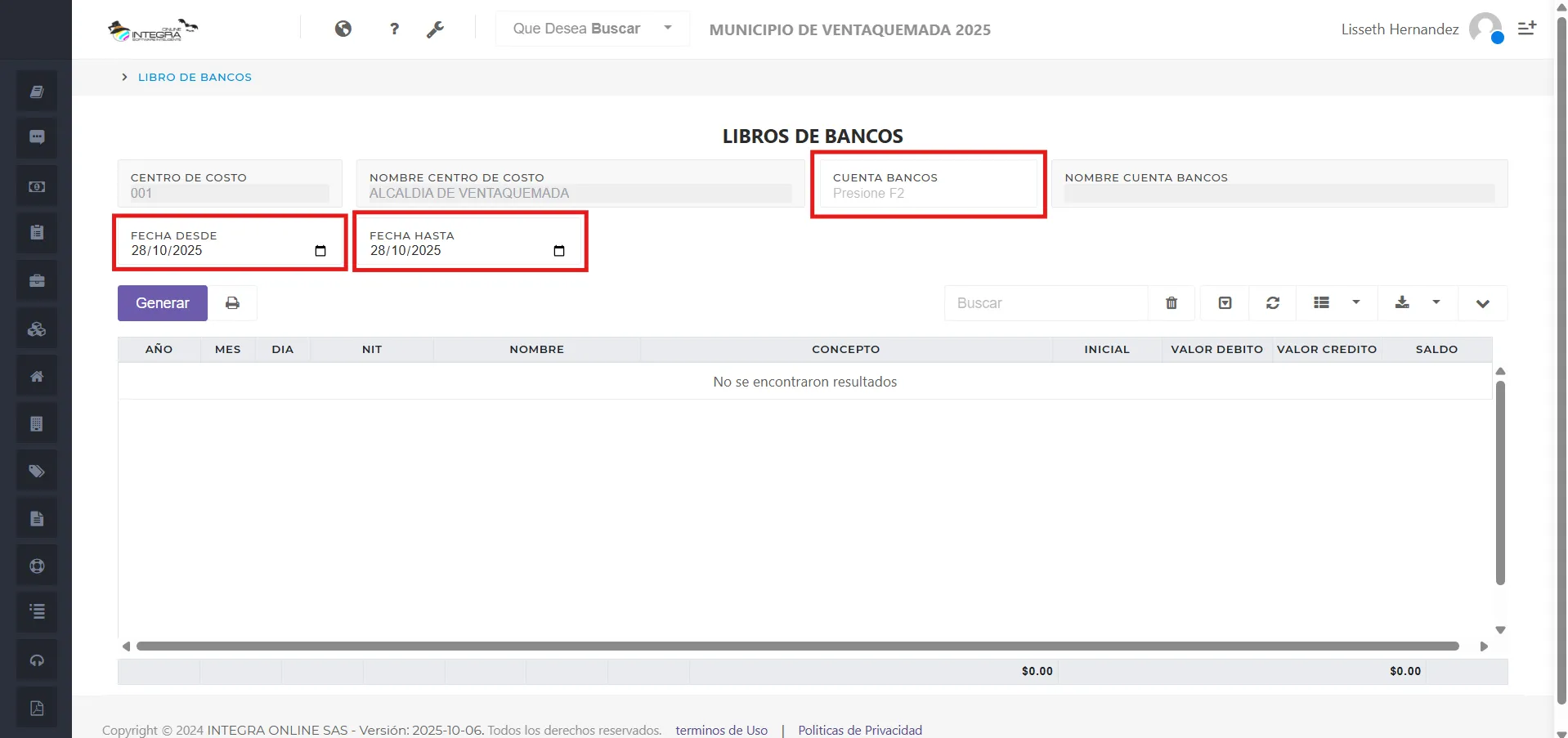Click the headset support sidebar icon

click(x=36, y=660)
